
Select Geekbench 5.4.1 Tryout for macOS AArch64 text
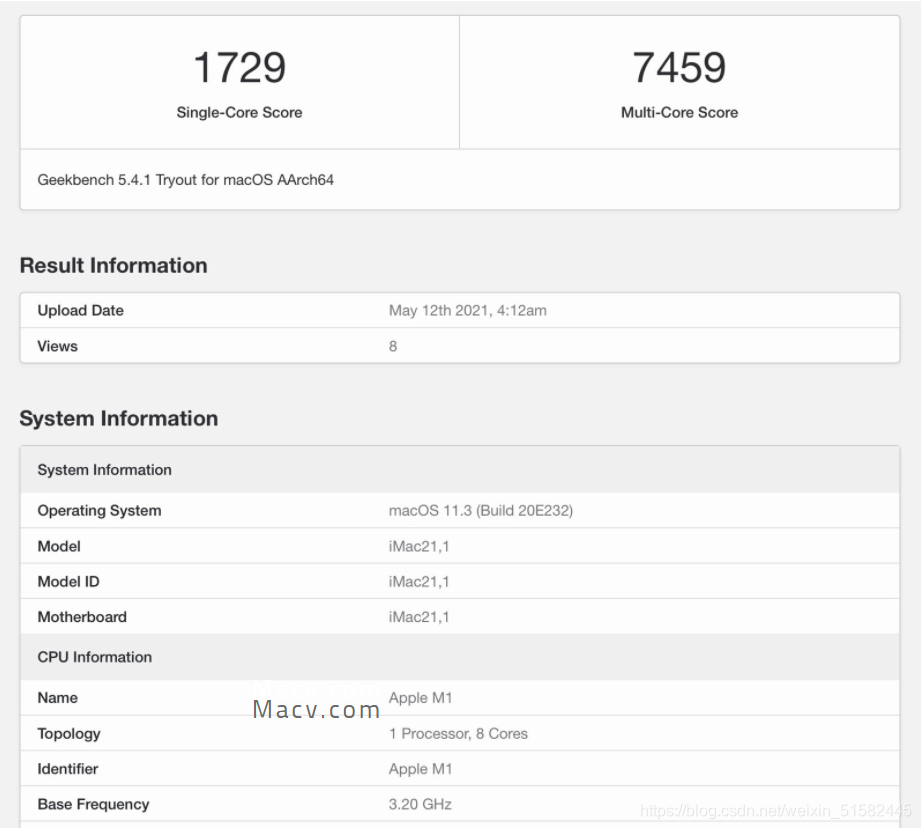point(186,180)
